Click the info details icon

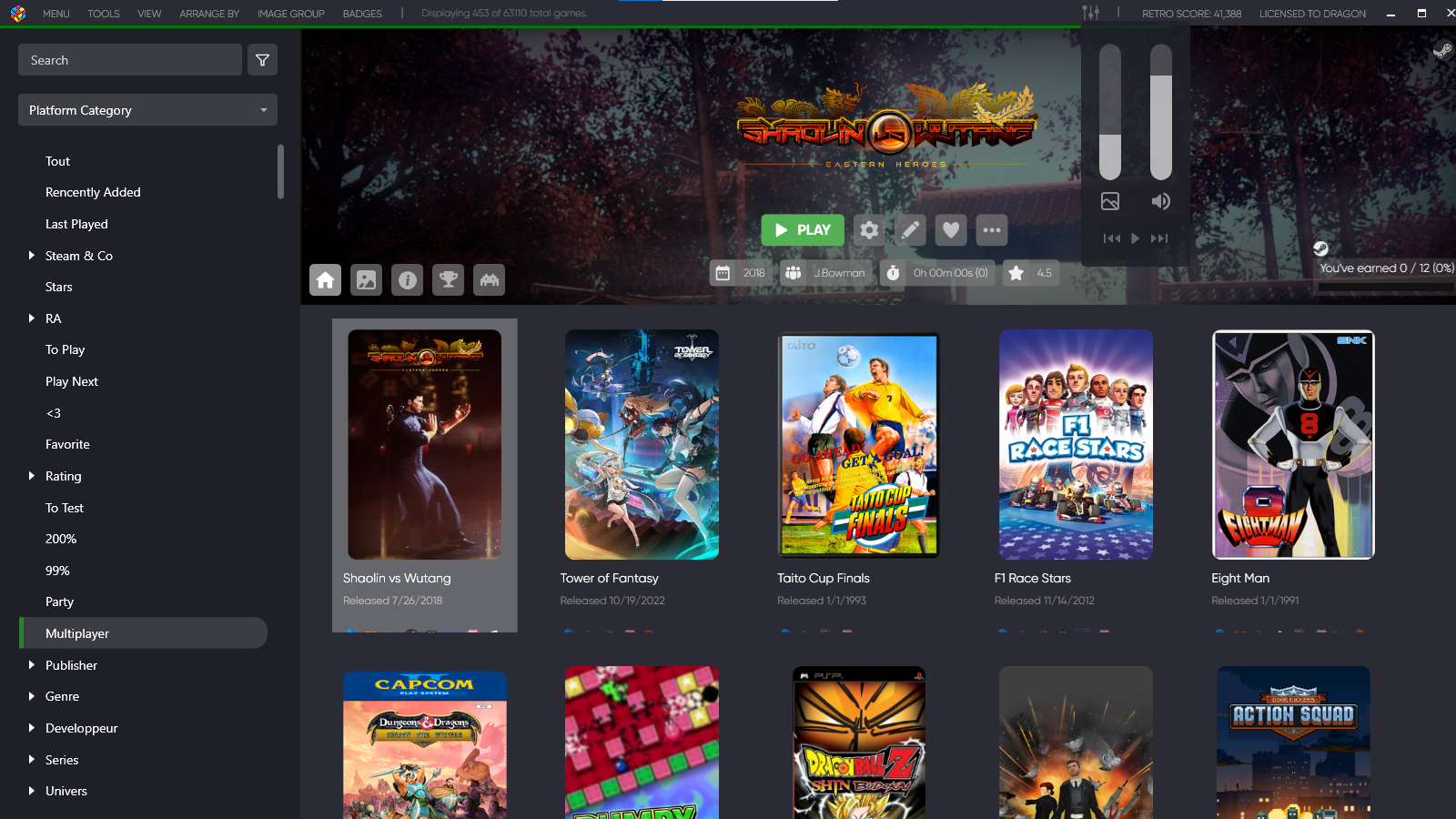tap(408, 280)
